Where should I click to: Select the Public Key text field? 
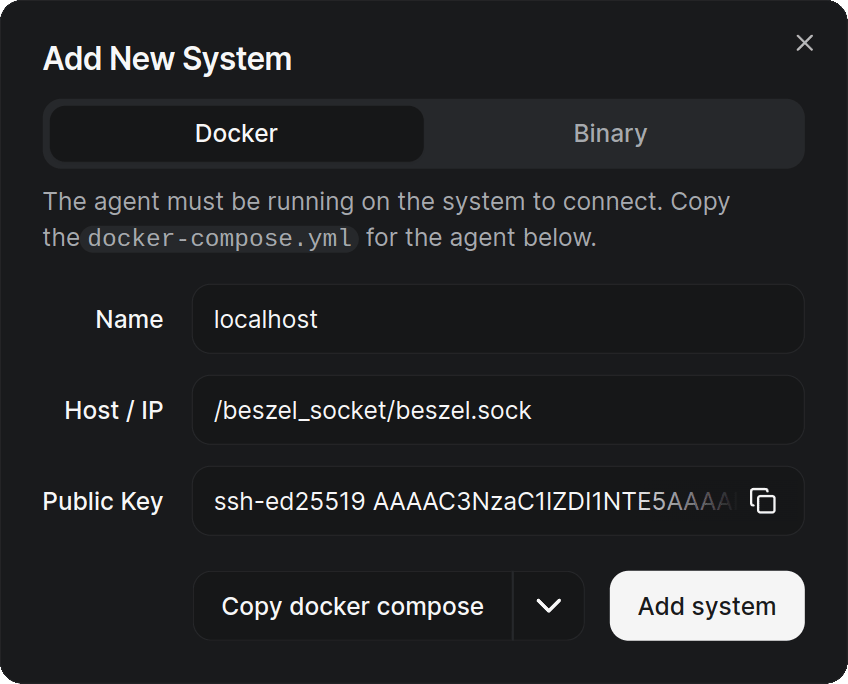click(470, 501)
